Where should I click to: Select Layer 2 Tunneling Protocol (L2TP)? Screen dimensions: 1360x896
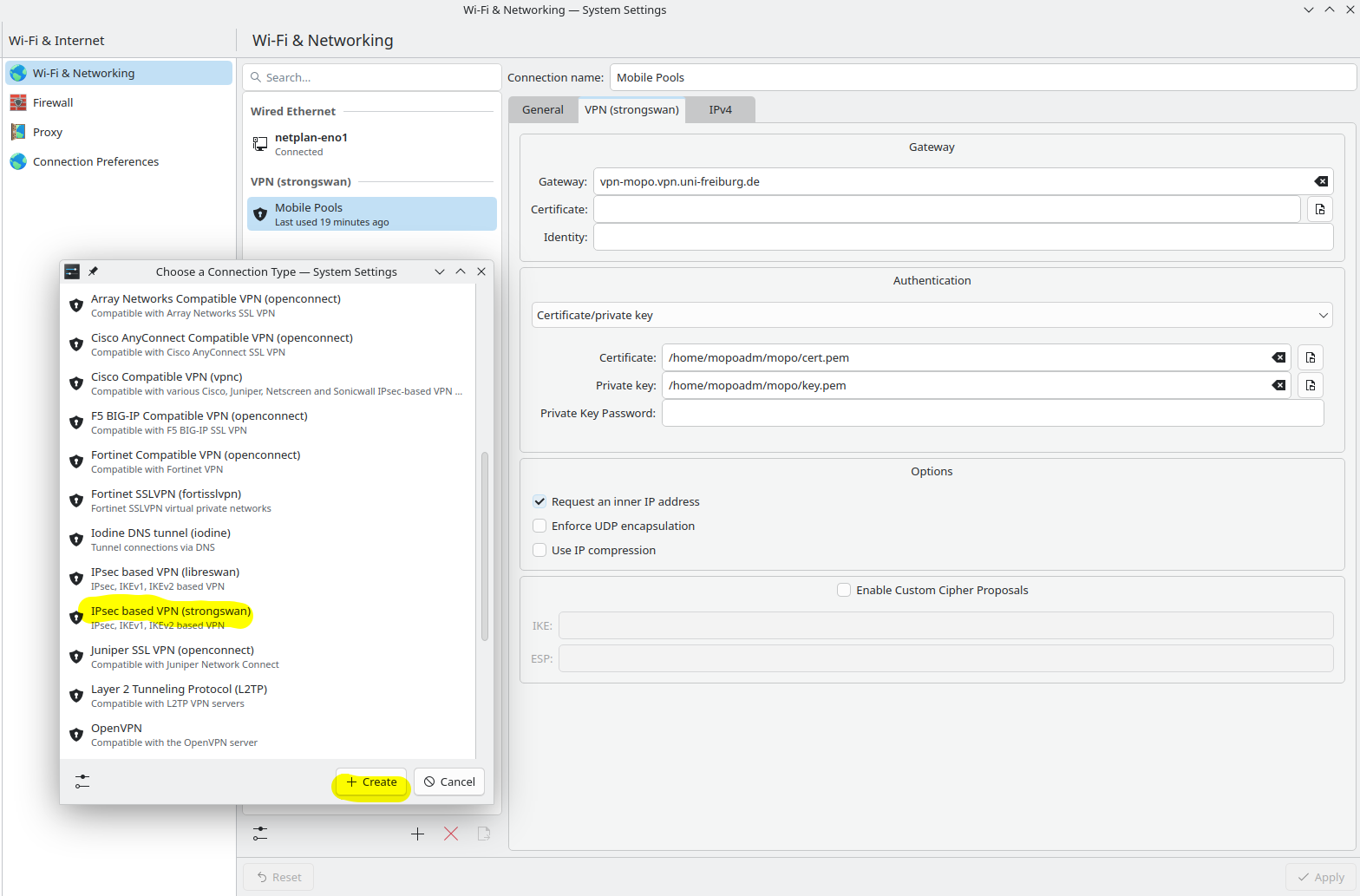tap(269, 696)
